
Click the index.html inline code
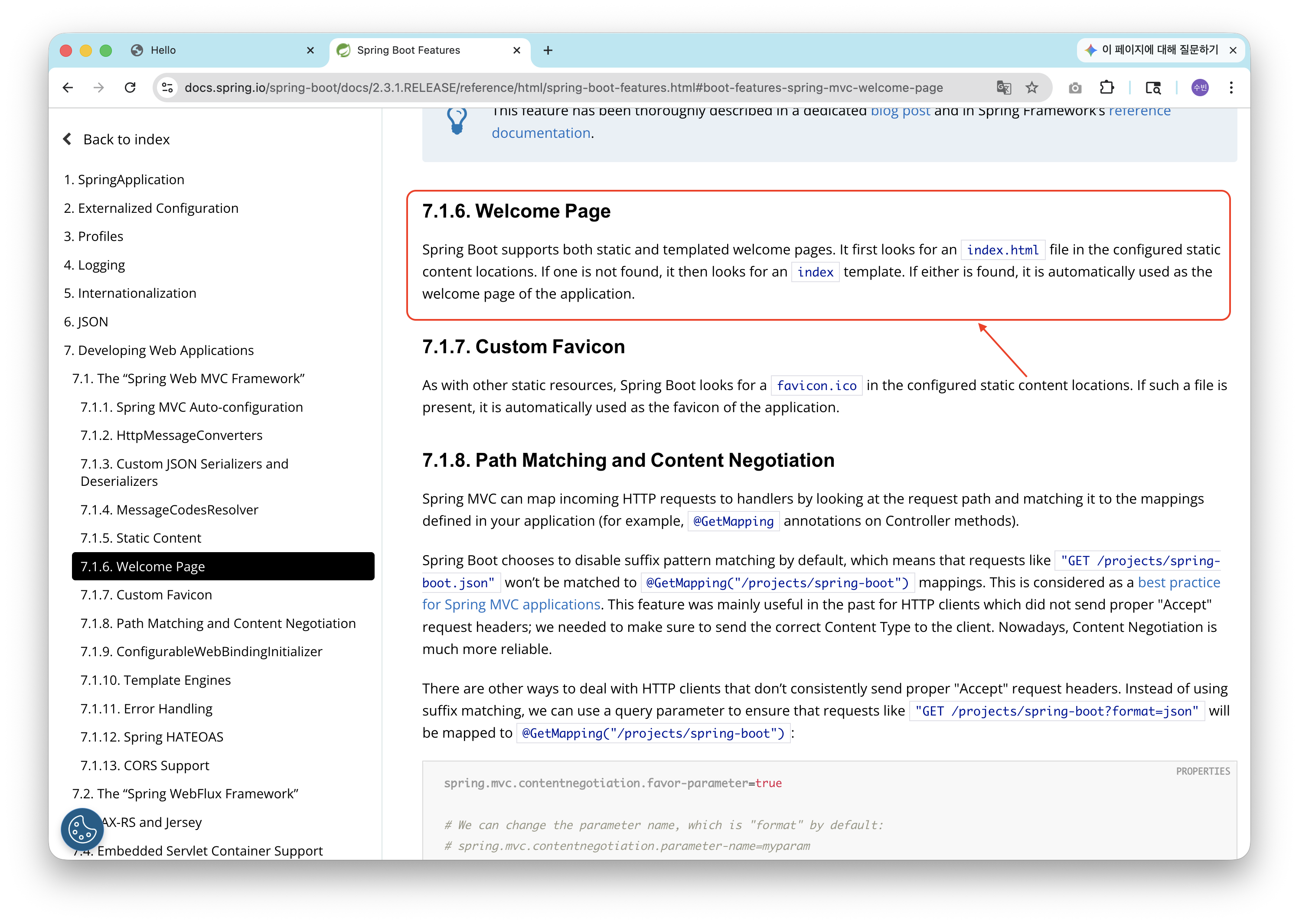pyautogui.click(x=1003, y=250)
